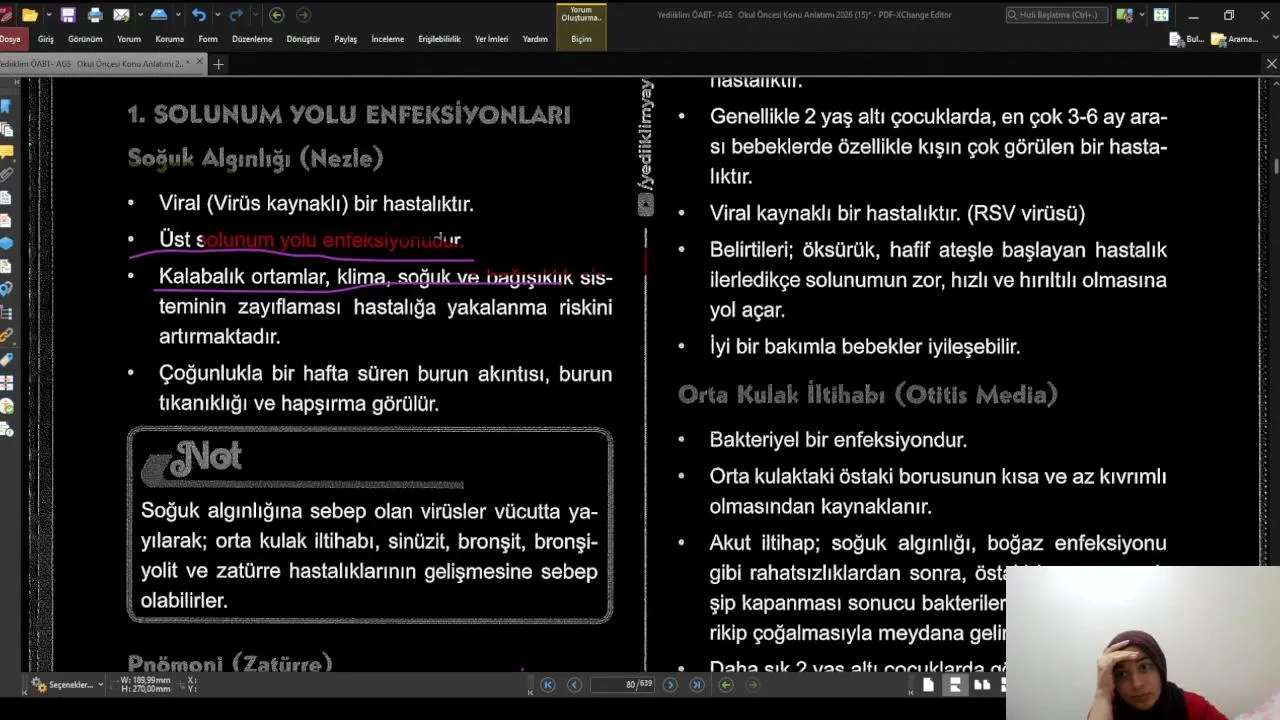Viewport: 1280px width, 720px height.
Task: Jump to first page button in status bar
Action: [x=548, y=685]
